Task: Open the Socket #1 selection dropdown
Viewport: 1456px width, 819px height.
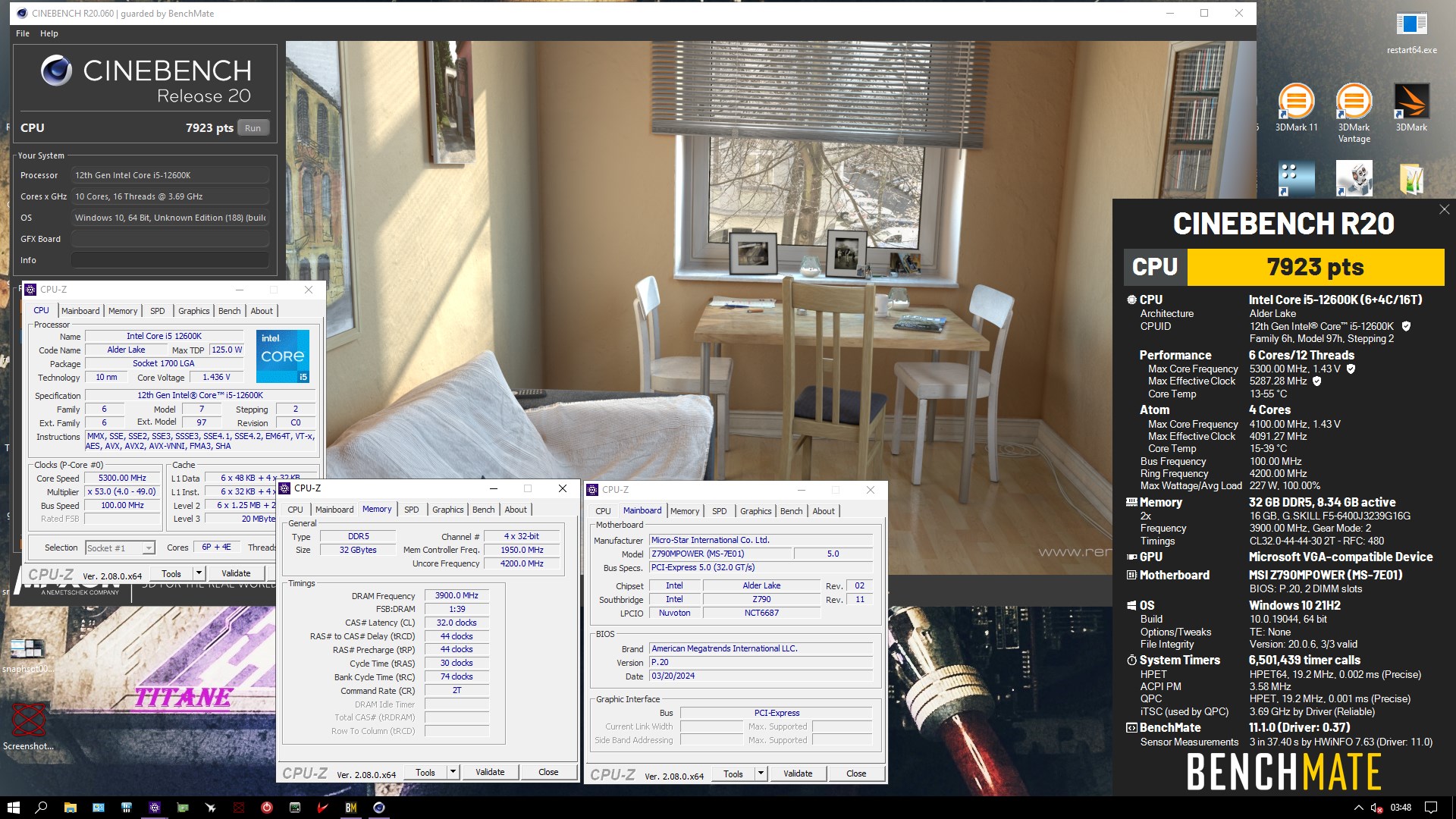Action: click(120, 548)
